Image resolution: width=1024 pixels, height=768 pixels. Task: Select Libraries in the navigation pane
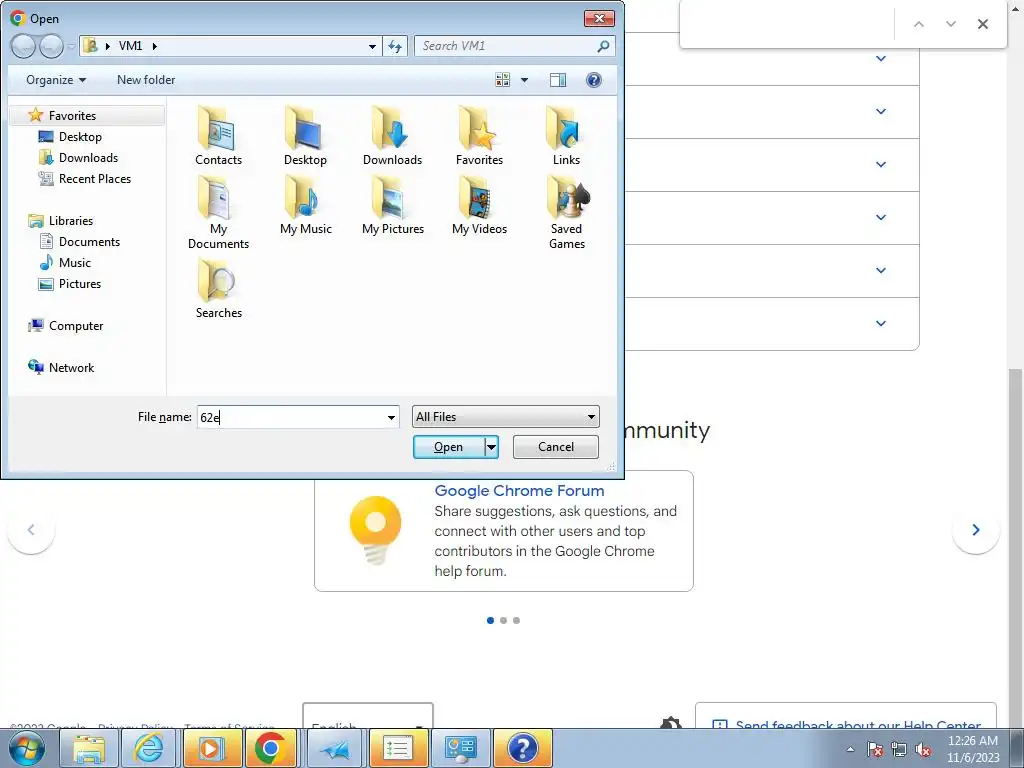tap(71, 221)
